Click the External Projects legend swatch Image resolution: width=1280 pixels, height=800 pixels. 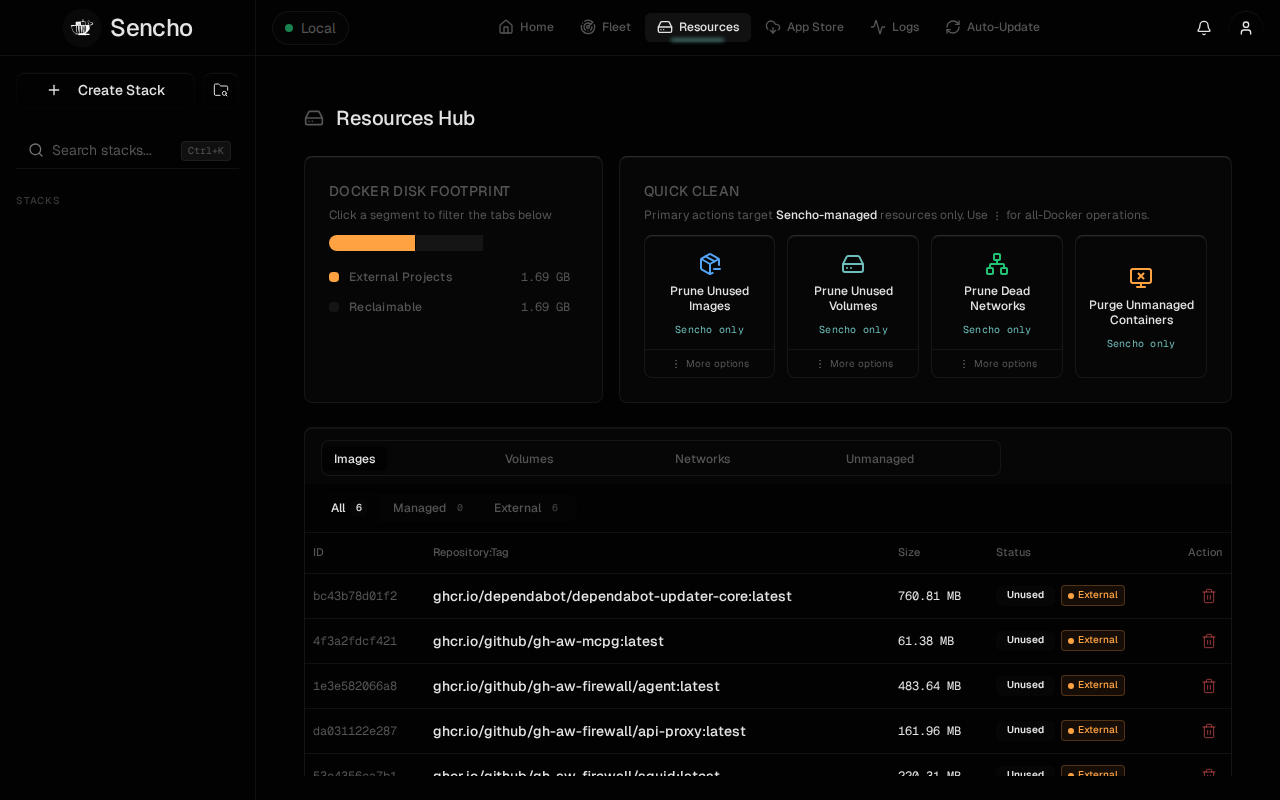(x=334, y=277)
